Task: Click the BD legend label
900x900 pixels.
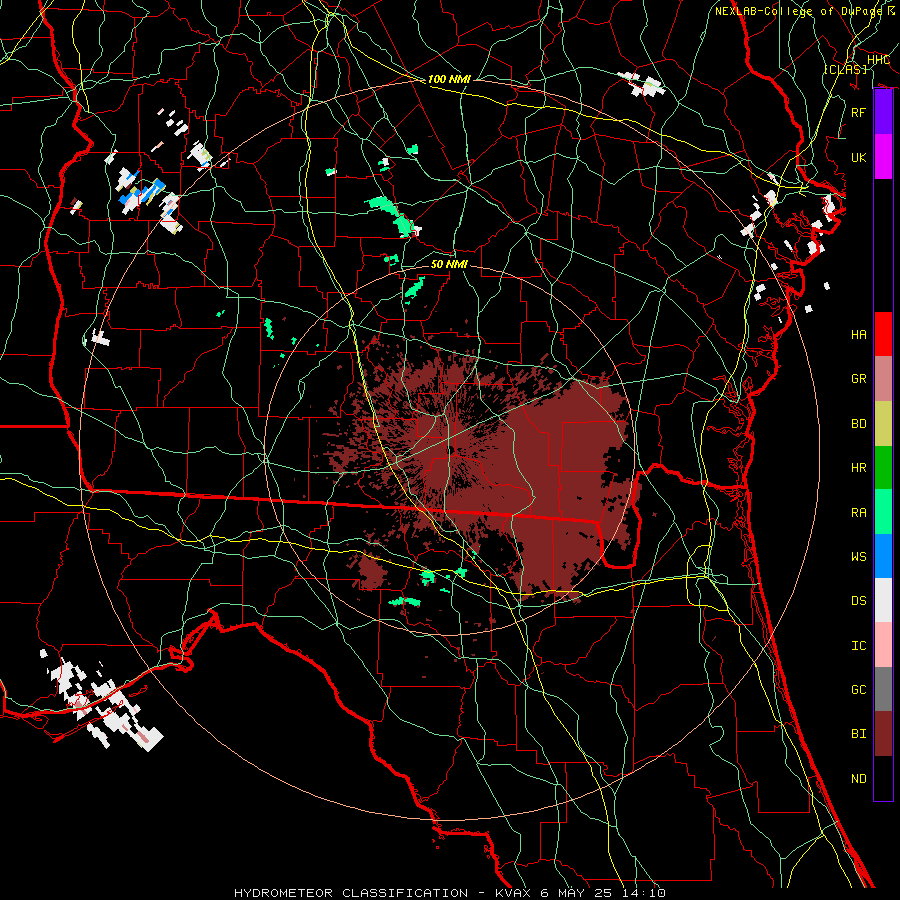Action: coord(859,424)
